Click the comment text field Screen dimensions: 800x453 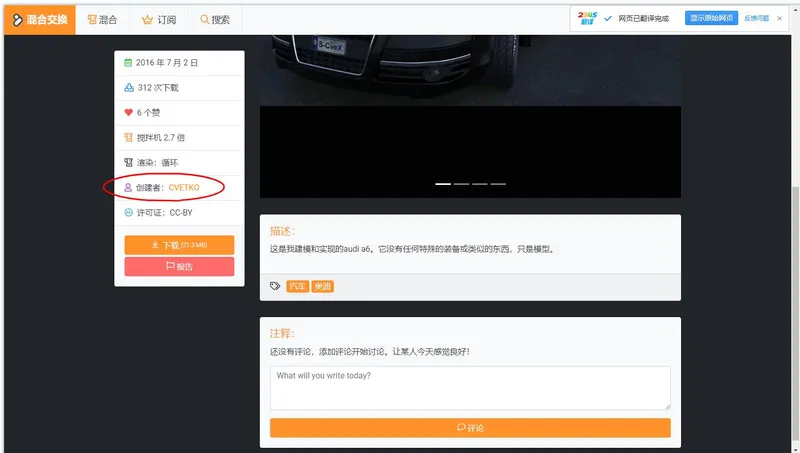click(470, 388)
